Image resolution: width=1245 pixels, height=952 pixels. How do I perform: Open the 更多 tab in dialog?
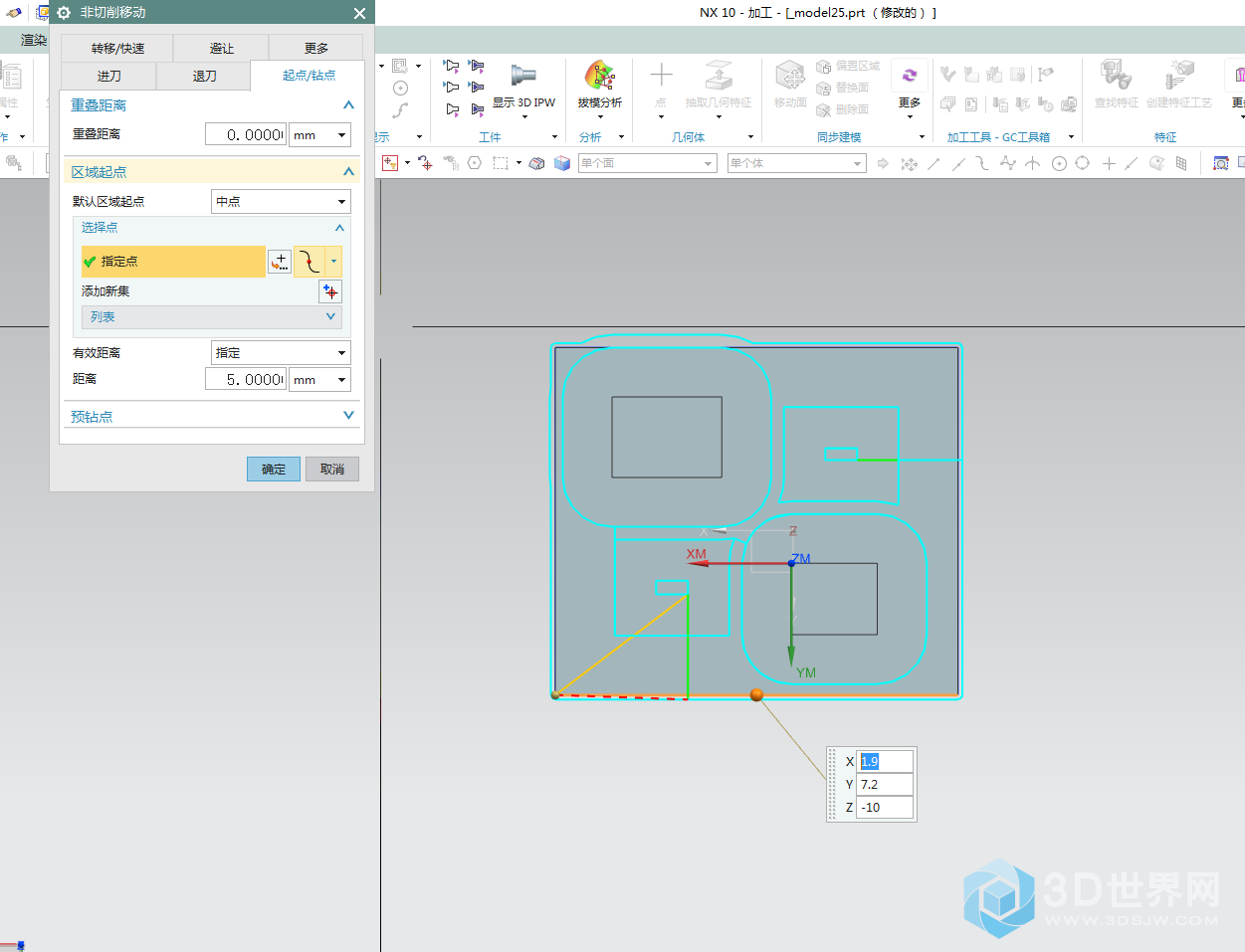click(316, 48)
